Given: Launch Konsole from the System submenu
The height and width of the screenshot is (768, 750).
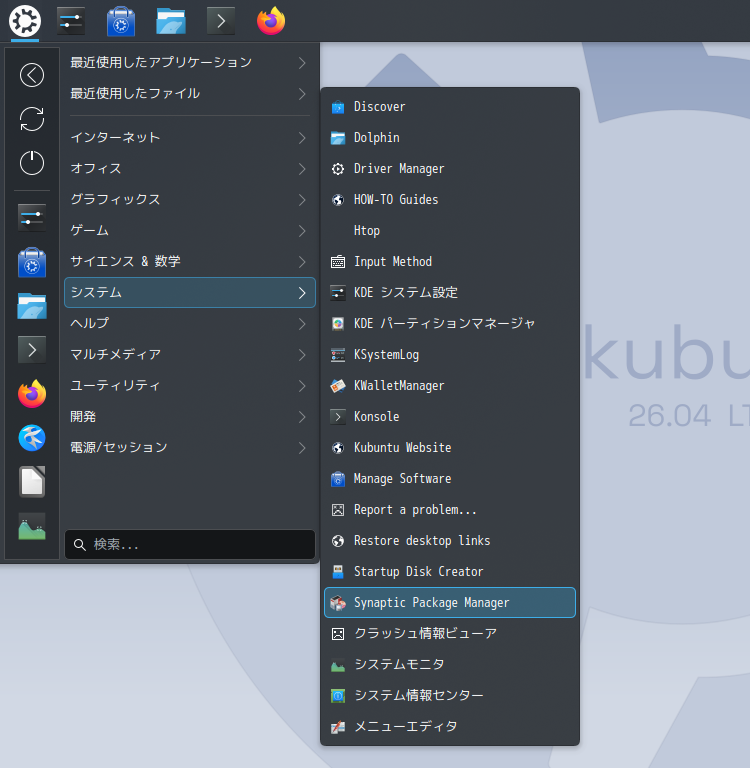Looking at the screenshot, I should pos(450,416).
